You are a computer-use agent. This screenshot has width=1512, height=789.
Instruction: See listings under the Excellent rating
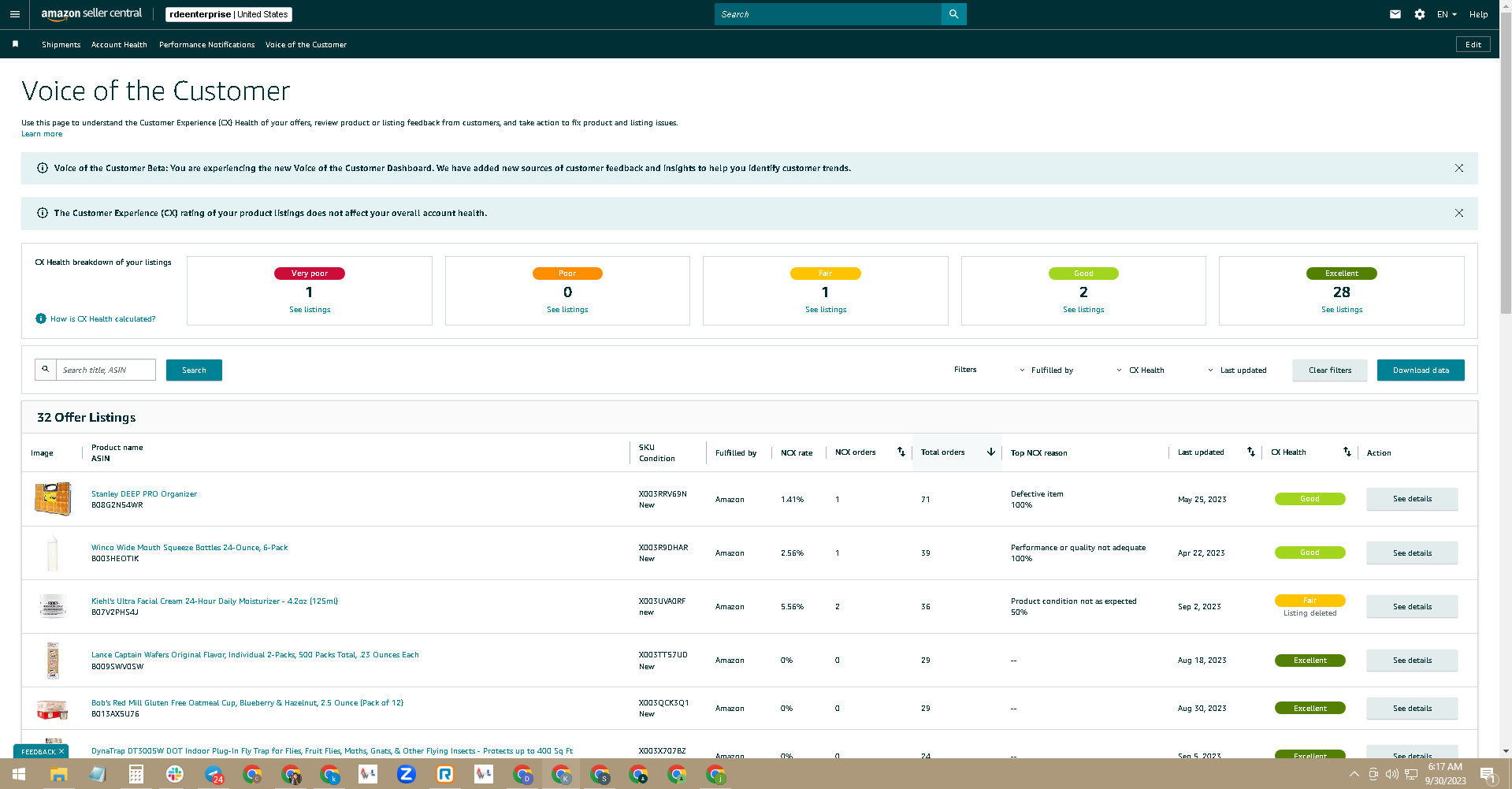click(x=1342, y=310)
